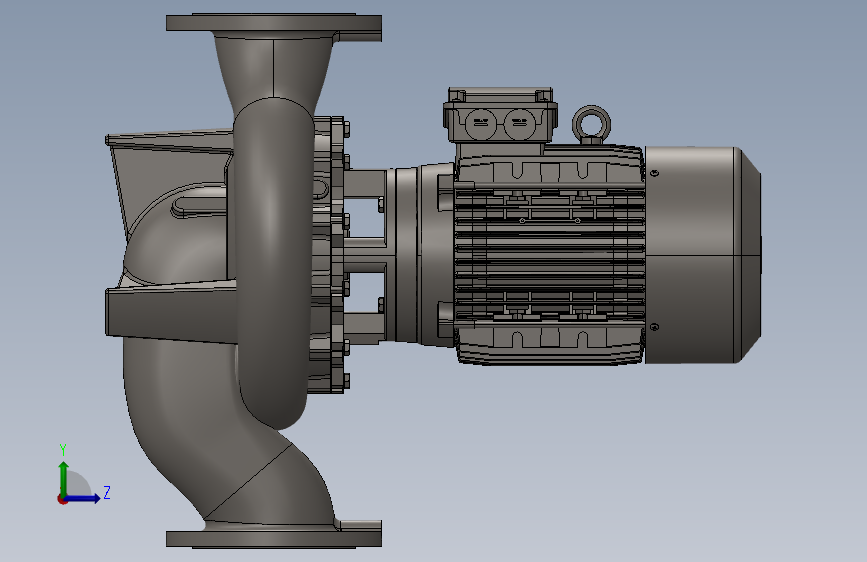Select the lifting eye bolt on the motor

[x=591, y=124]
